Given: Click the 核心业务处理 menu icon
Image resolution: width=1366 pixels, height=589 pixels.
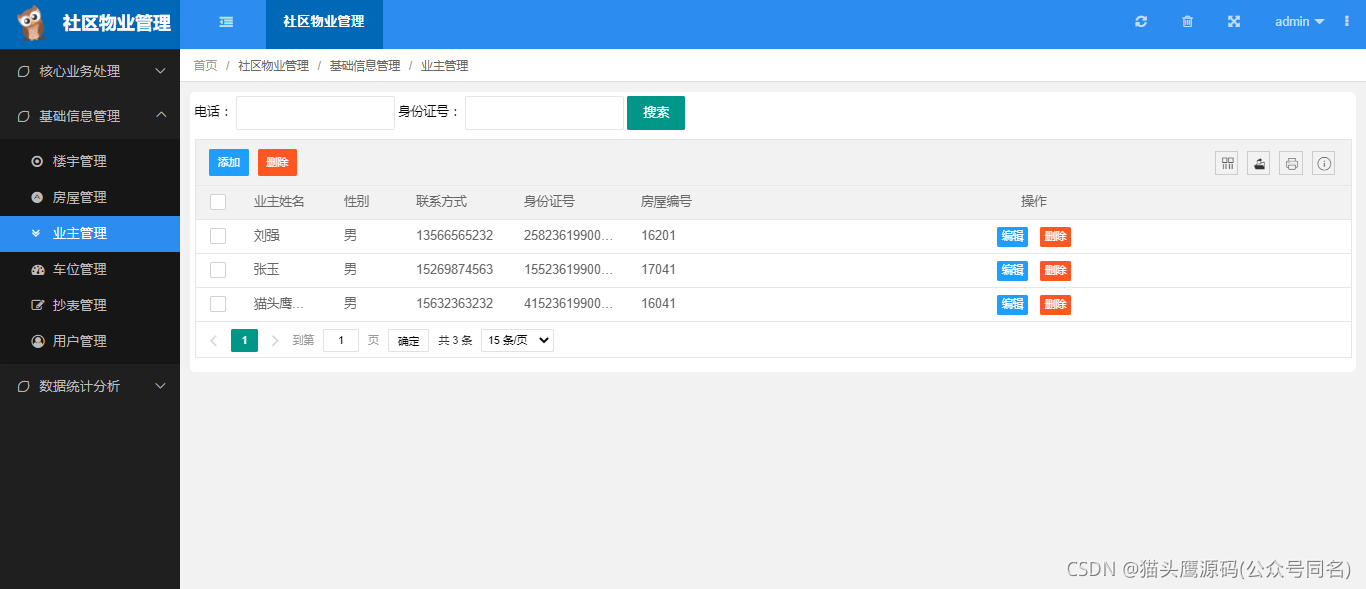Looking at the screenshot, I should (x=24, y=71).
